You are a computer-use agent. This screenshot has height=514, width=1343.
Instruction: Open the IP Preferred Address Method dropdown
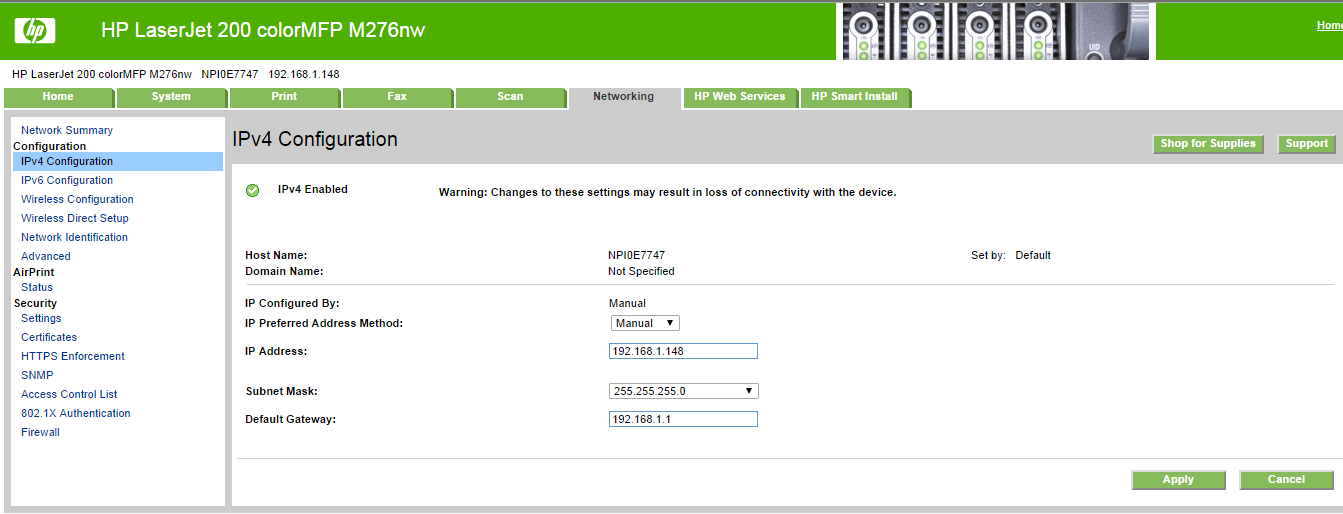click(x=645, y=323)
